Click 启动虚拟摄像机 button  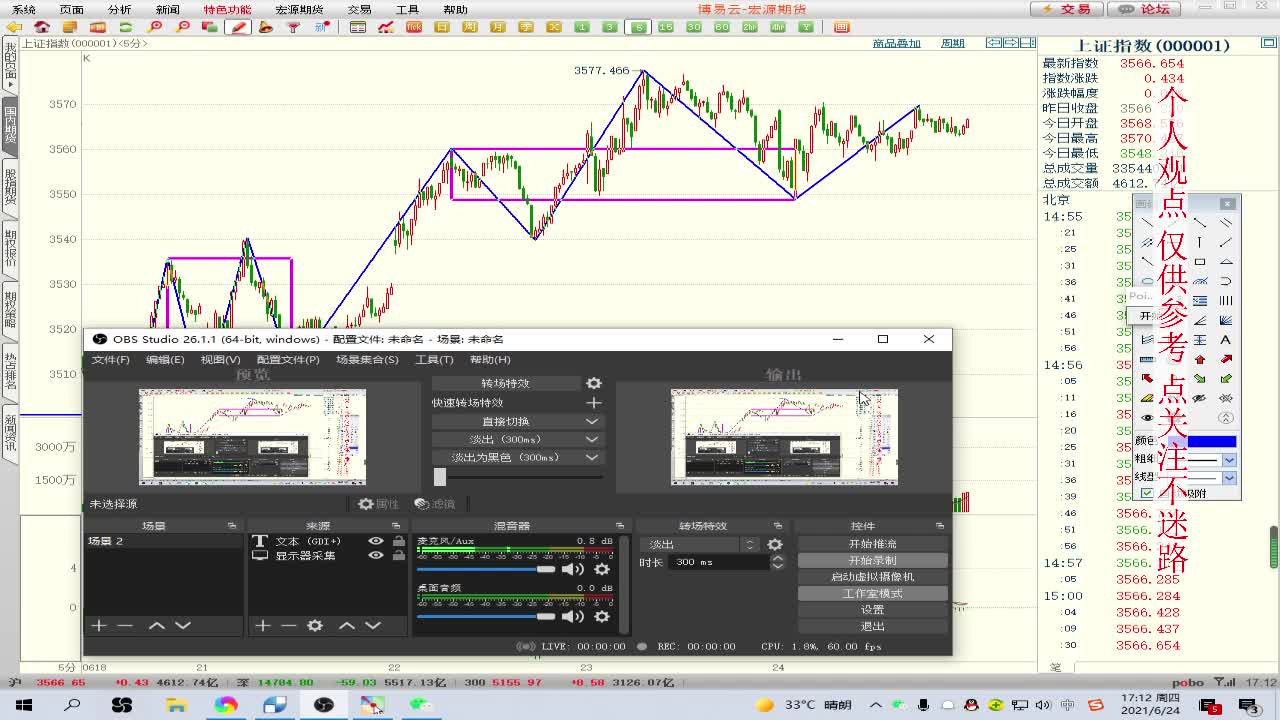(873, 577)
